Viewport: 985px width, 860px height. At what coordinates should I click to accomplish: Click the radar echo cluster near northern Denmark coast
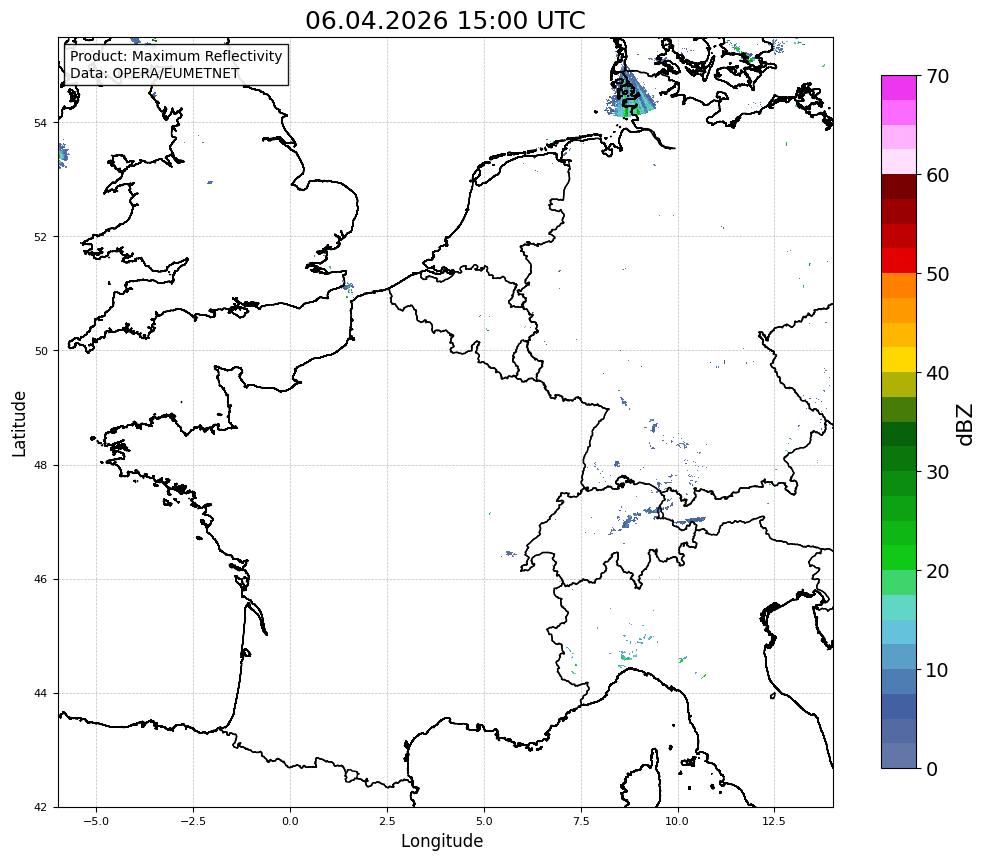point(630,95)
